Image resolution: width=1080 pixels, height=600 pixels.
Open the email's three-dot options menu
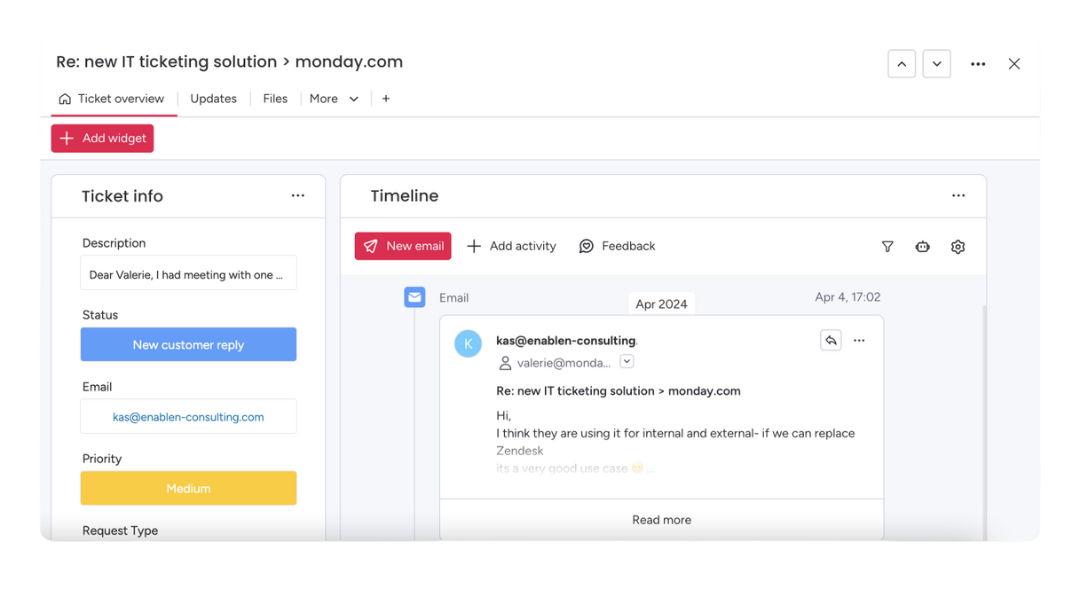tap(859, 341)
